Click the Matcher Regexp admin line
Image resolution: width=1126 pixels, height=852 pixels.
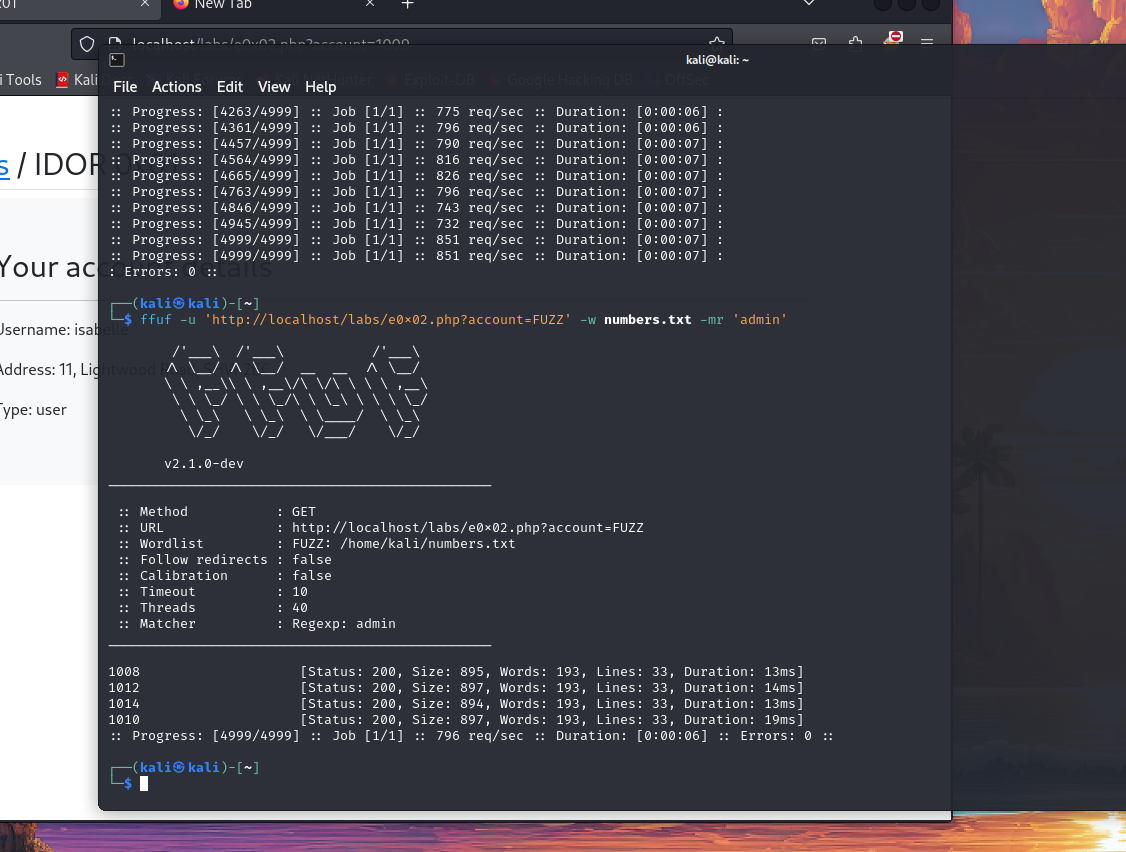coord(257,624)
